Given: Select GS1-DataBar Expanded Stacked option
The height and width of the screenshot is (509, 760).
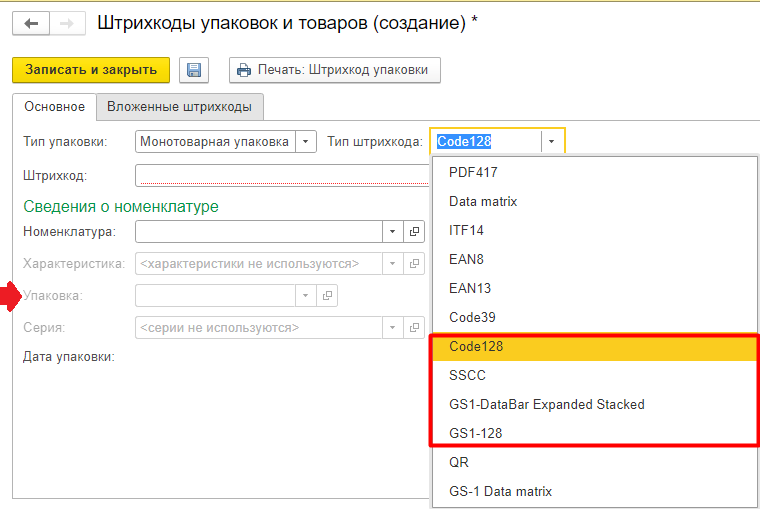Looking at the screenshot, I should 546,404.
